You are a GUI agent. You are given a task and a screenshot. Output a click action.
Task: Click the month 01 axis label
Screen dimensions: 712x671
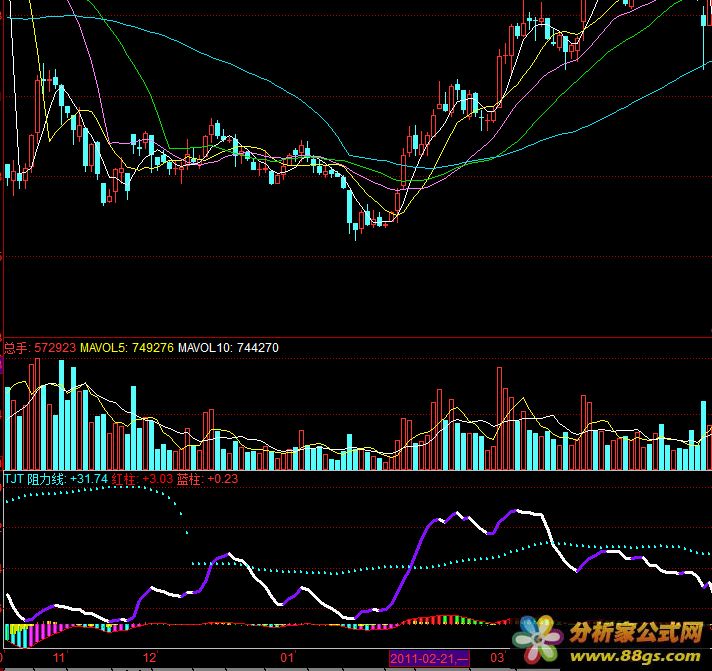point(287,658)
